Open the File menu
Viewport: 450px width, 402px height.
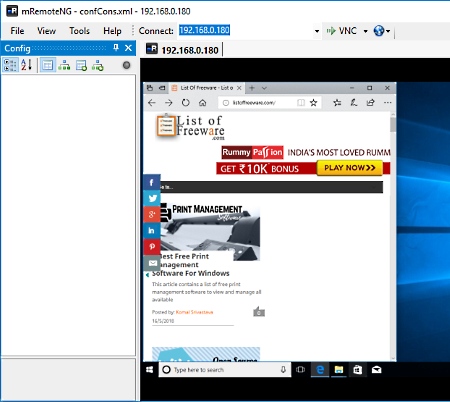tap(17, 31)
